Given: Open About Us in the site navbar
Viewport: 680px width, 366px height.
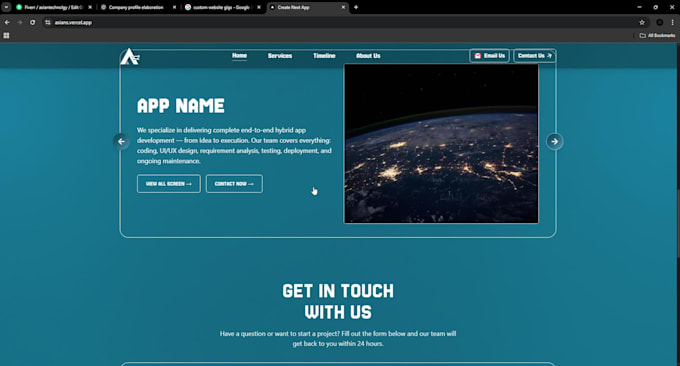Looking at the screenshot, I should coord(368,56).
